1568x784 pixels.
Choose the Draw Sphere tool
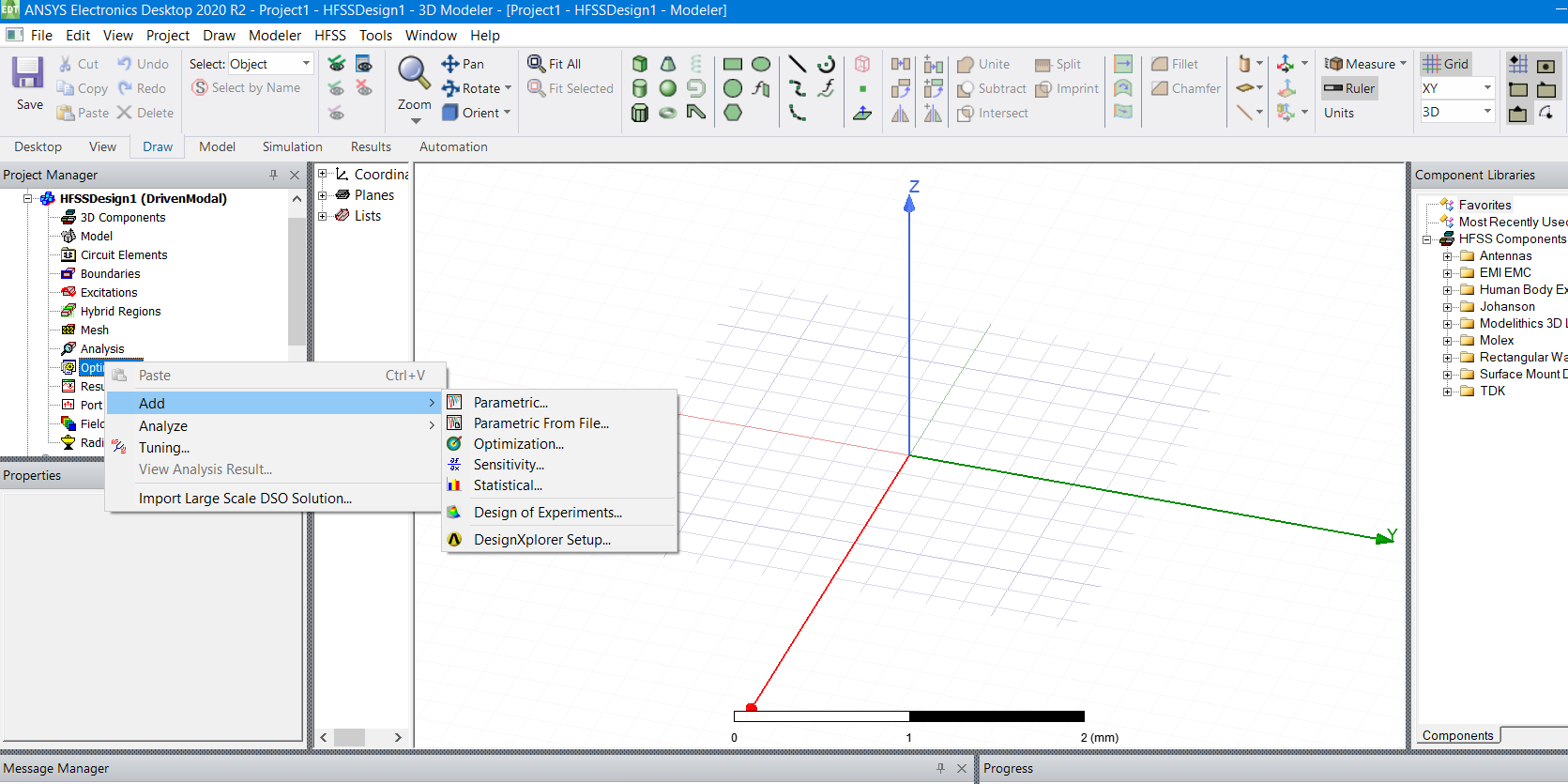[x=668, y=88]
